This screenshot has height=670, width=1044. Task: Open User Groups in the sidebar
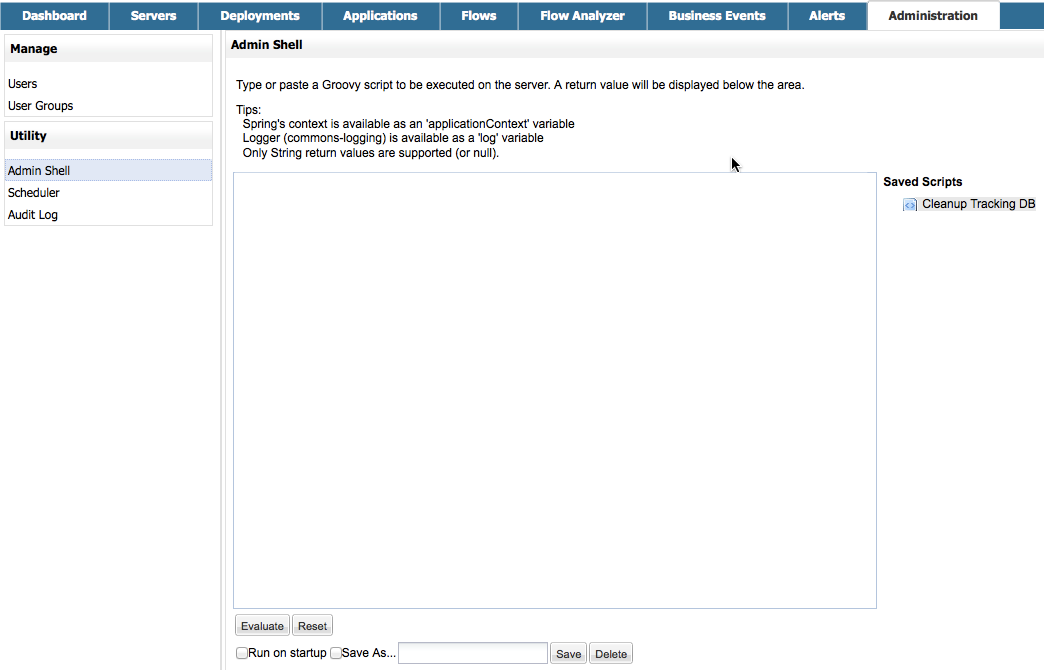coord(41,106)
